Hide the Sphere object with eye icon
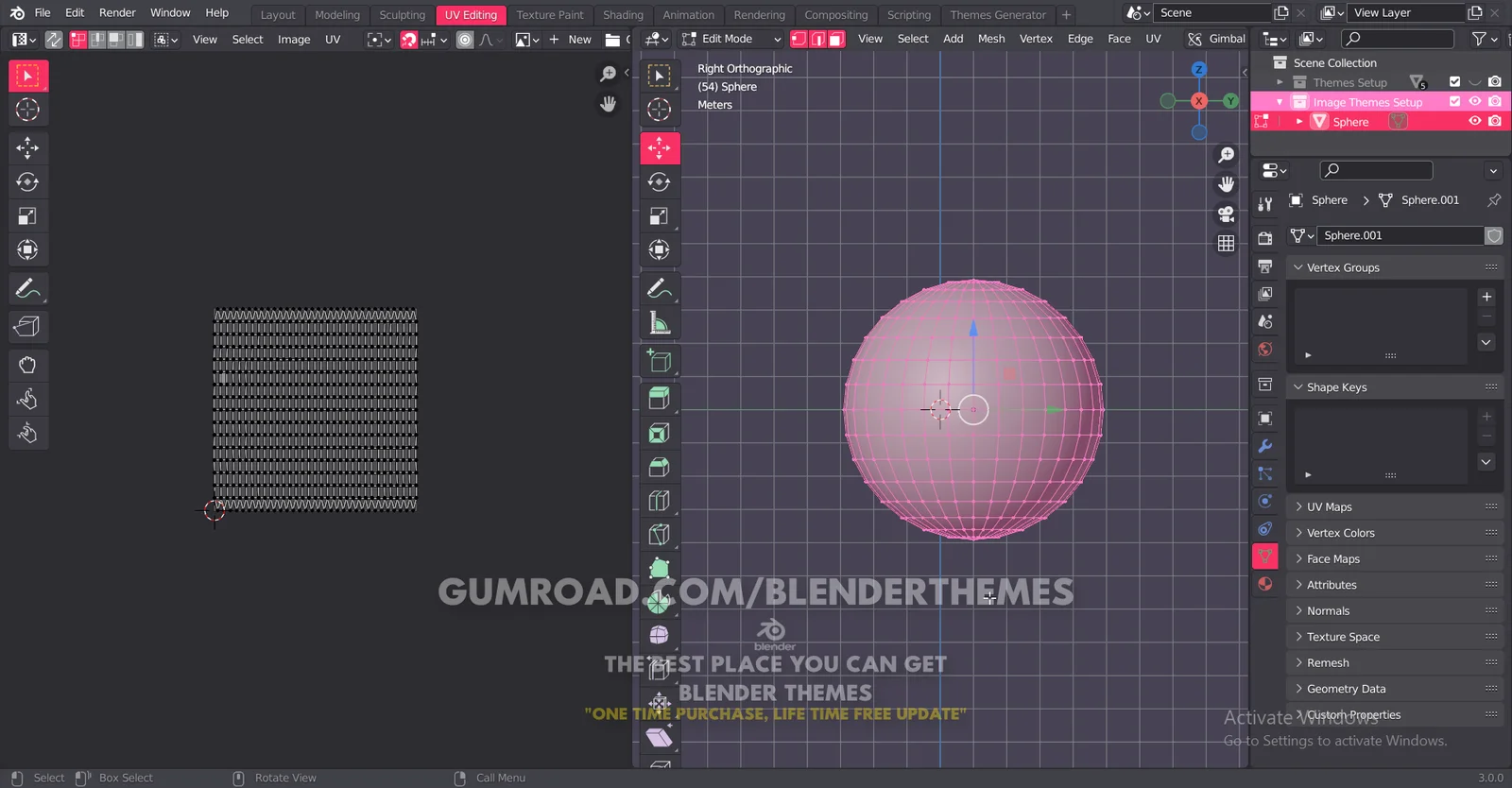 coord(1474,122)
